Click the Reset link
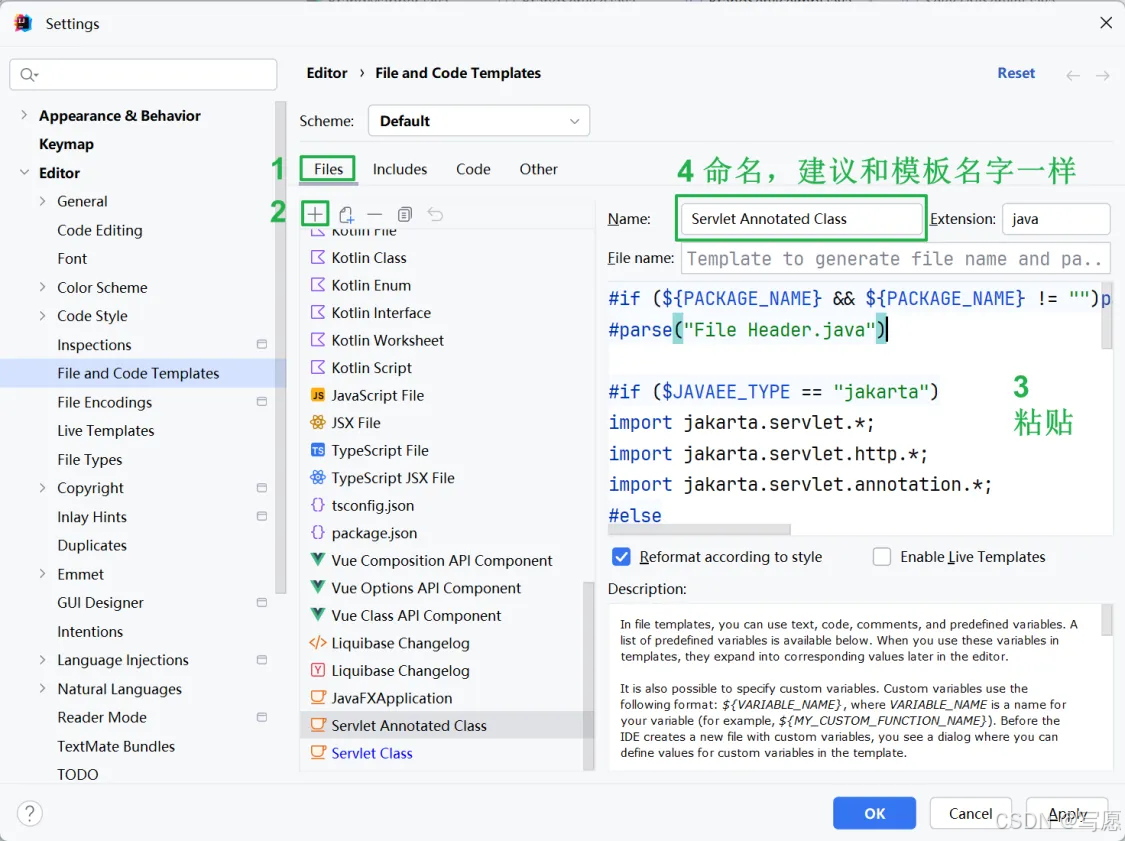 [x=1016, y=72]
